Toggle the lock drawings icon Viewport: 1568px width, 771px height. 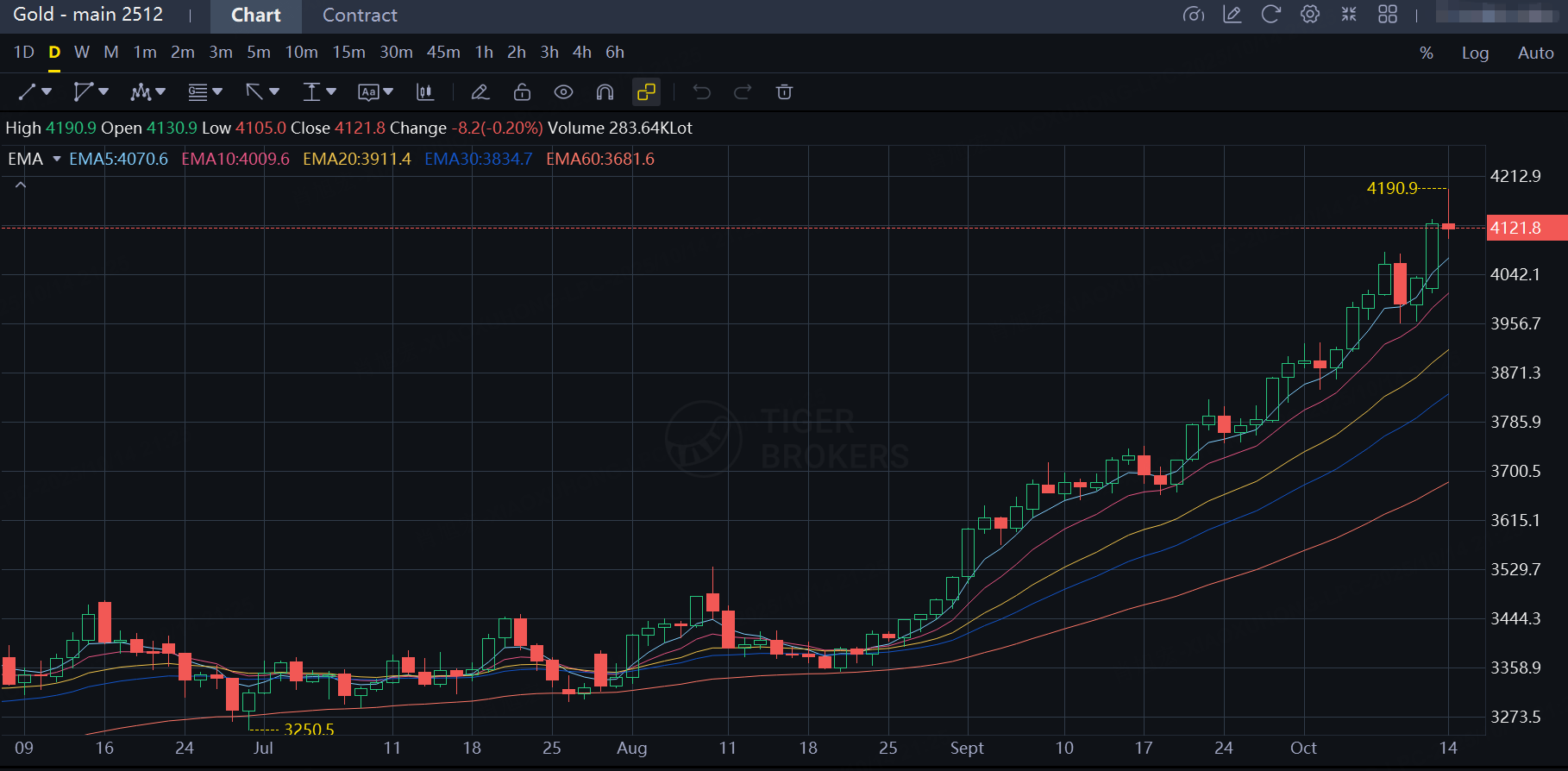point(522,92)
